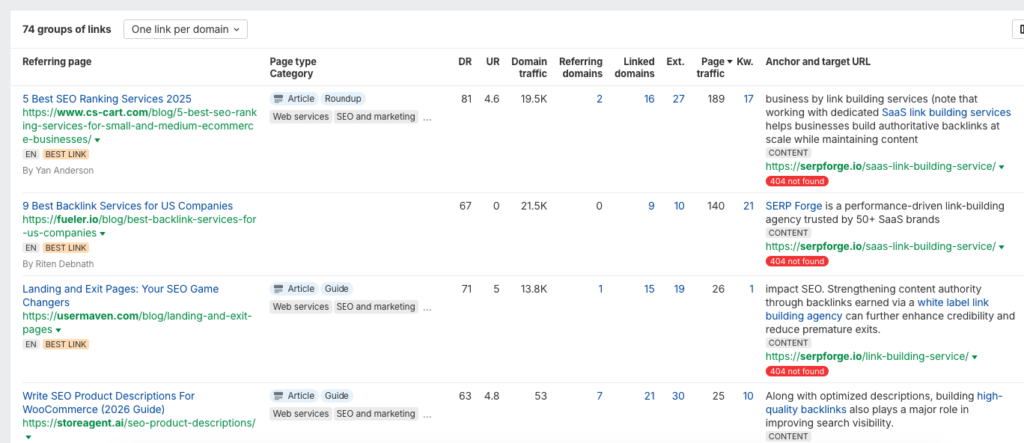
Task: Click "Web services" chip in cs-cart row
Action: (x=300, y=117)
